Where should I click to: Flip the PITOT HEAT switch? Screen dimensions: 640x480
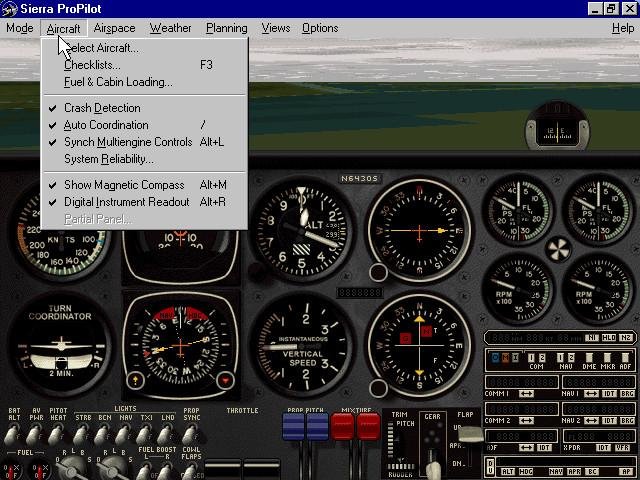click(57, 434)
